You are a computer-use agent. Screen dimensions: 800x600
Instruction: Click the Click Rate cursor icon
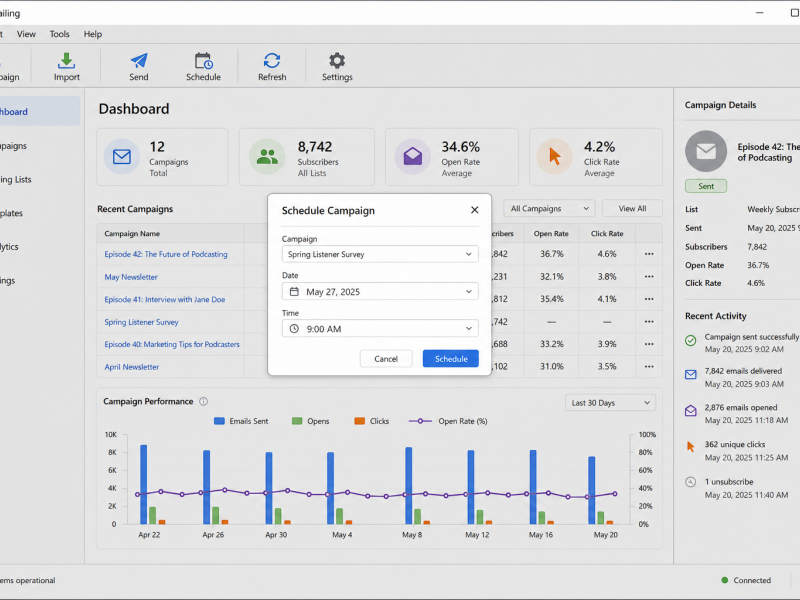pyautogui.click(x=555, y=156)
